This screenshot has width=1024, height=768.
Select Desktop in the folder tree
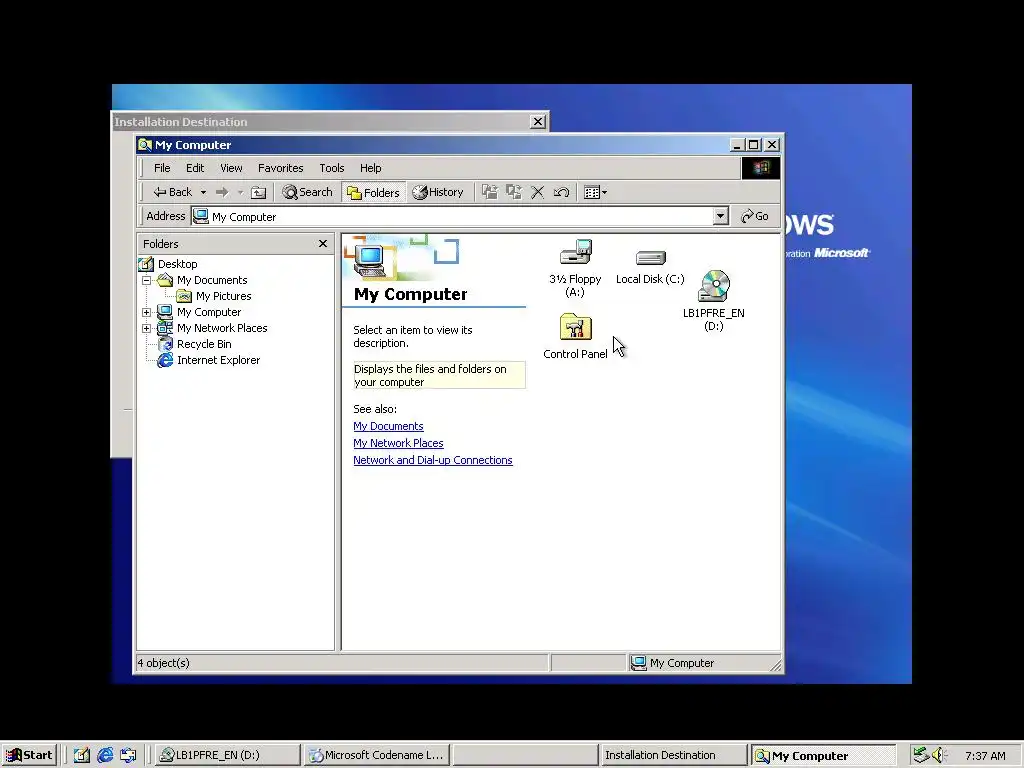178,264
